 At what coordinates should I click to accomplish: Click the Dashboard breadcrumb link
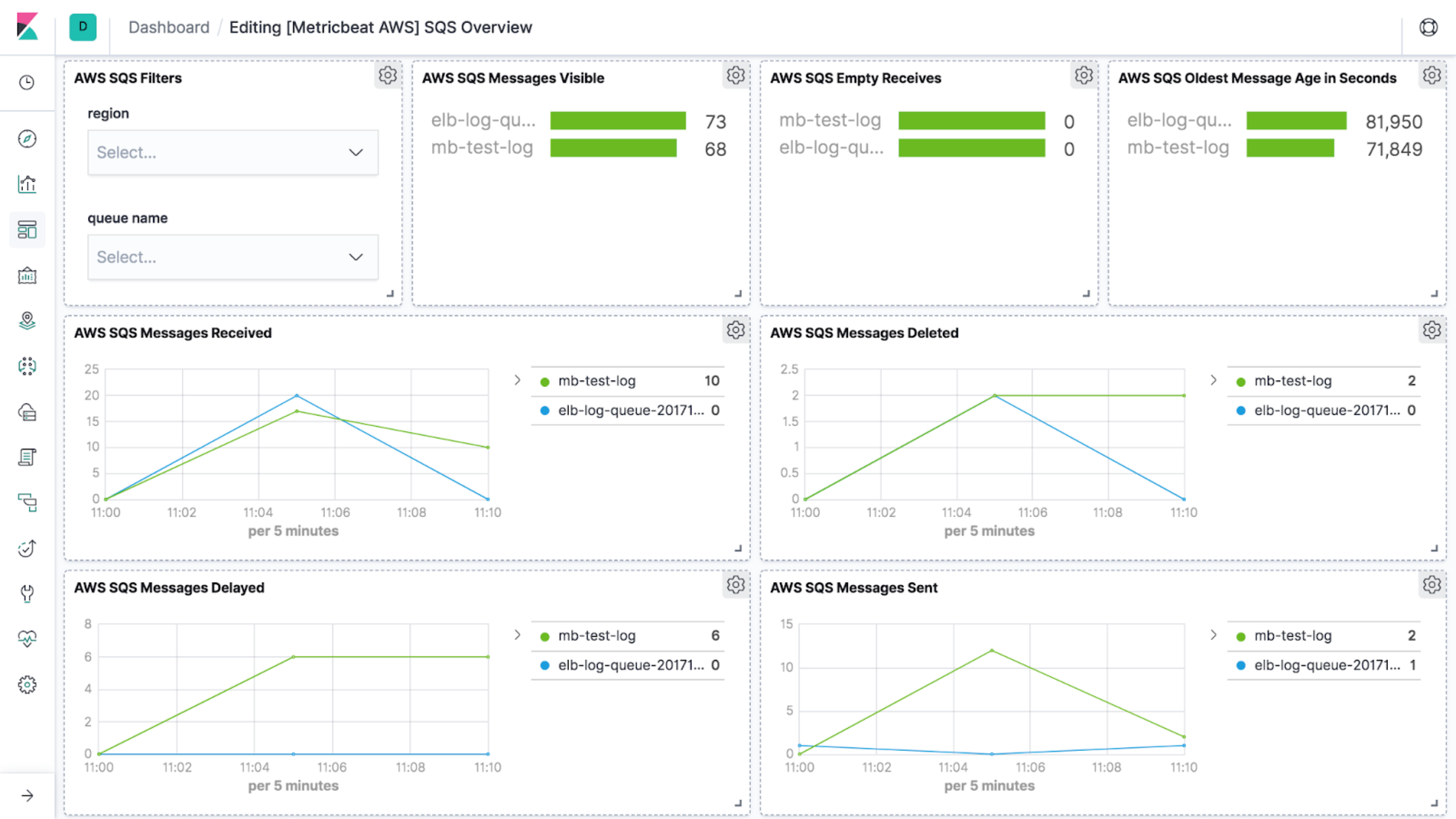pyautogui.click(x=169, y=27)
